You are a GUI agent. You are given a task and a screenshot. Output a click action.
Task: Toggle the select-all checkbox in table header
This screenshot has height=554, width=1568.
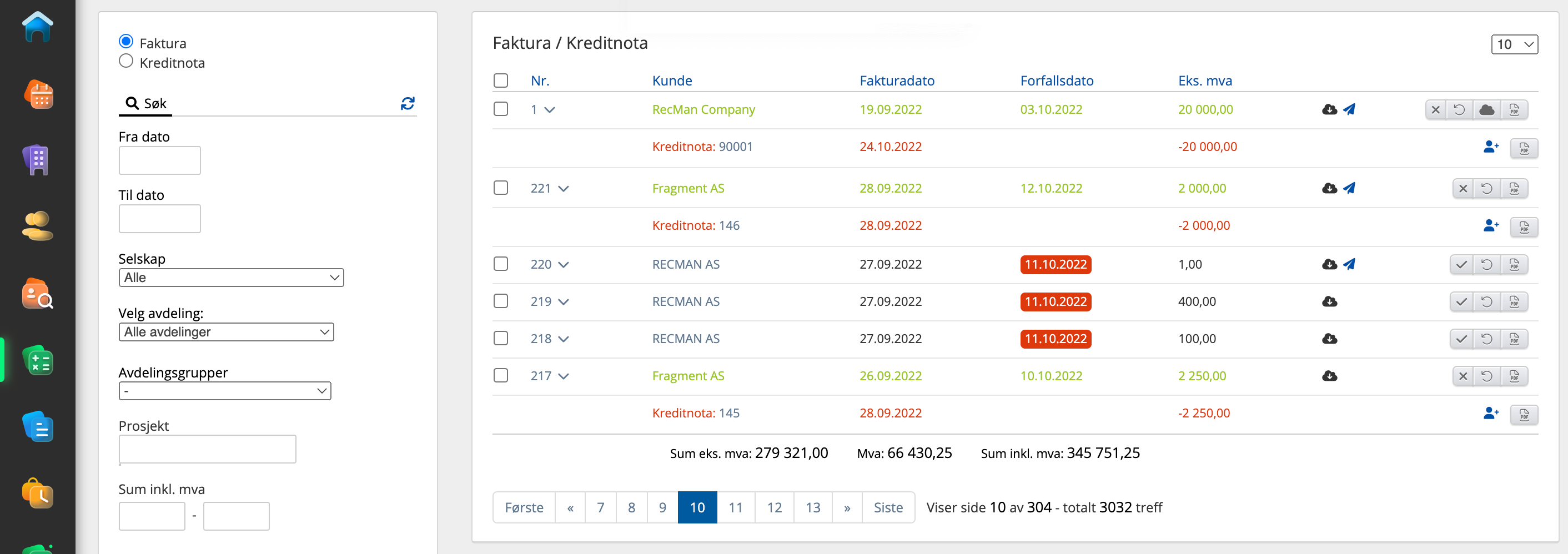click(x=500, y=80)
